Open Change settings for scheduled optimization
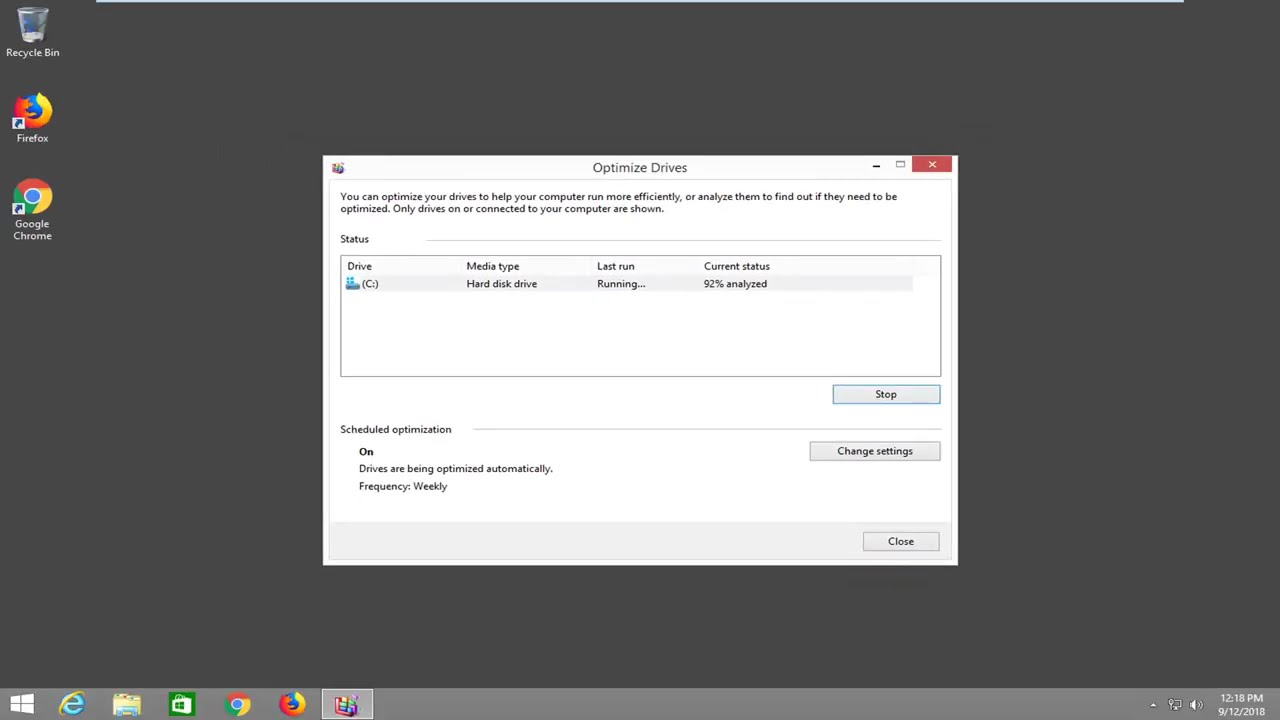 [x=875, y=451]
